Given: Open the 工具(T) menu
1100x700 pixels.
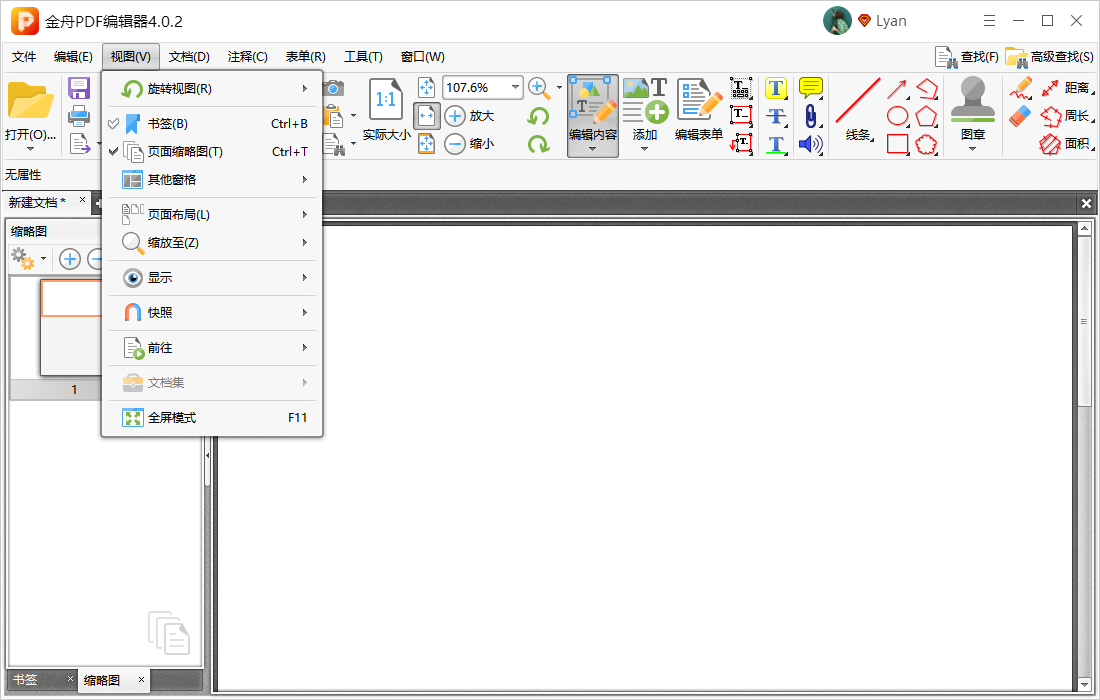Looking at the screenshot, I should click(x=363, y=57).
